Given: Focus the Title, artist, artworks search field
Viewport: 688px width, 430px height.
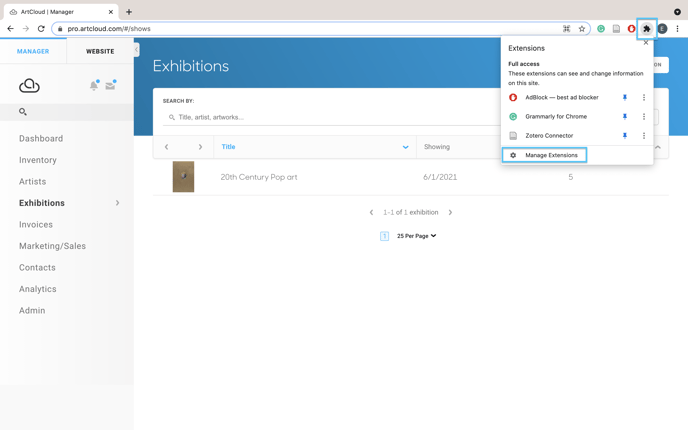Looking at the screenshot, I should [333, 117].
